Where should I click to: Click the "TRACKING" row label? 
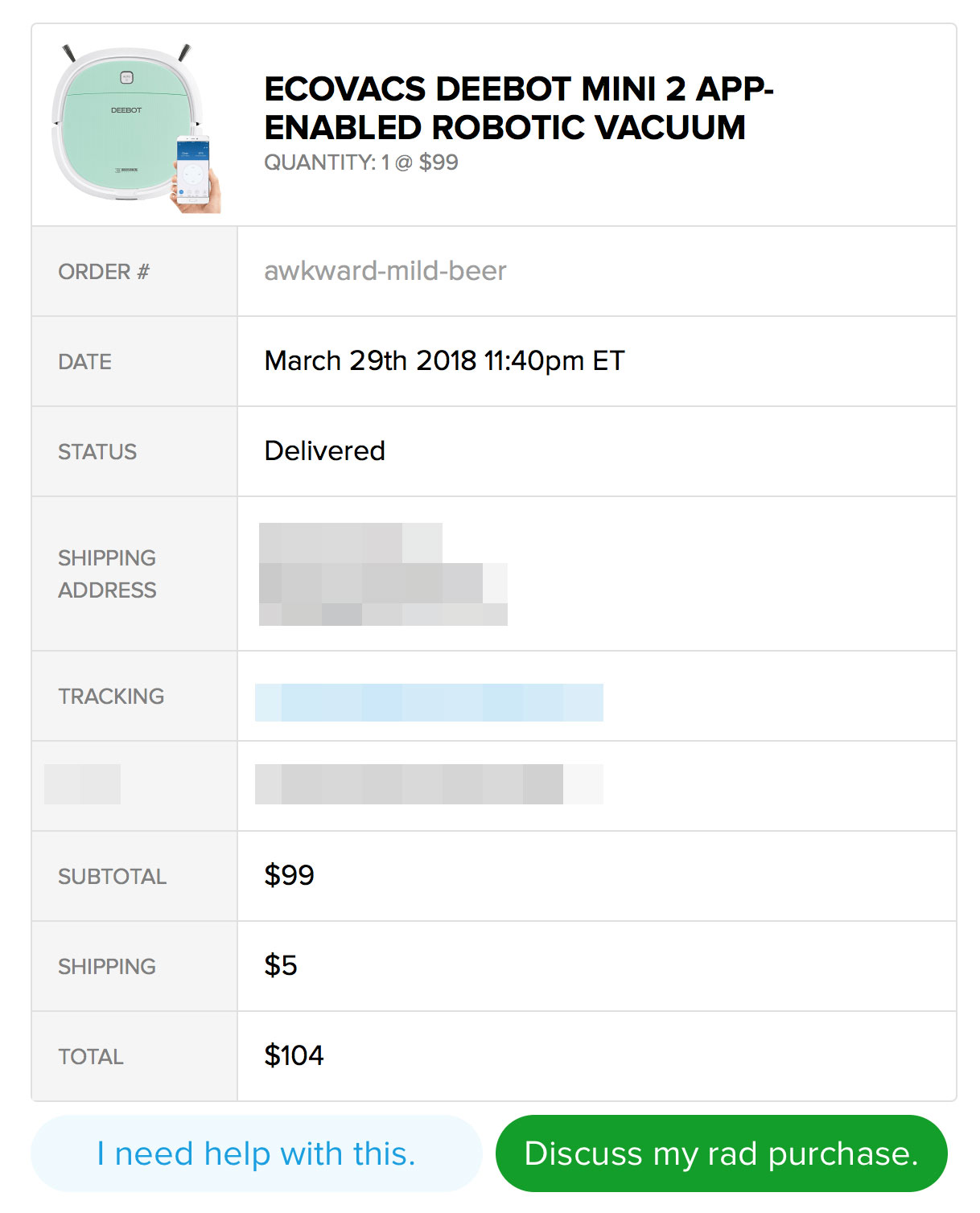click(x=111, y=697)
